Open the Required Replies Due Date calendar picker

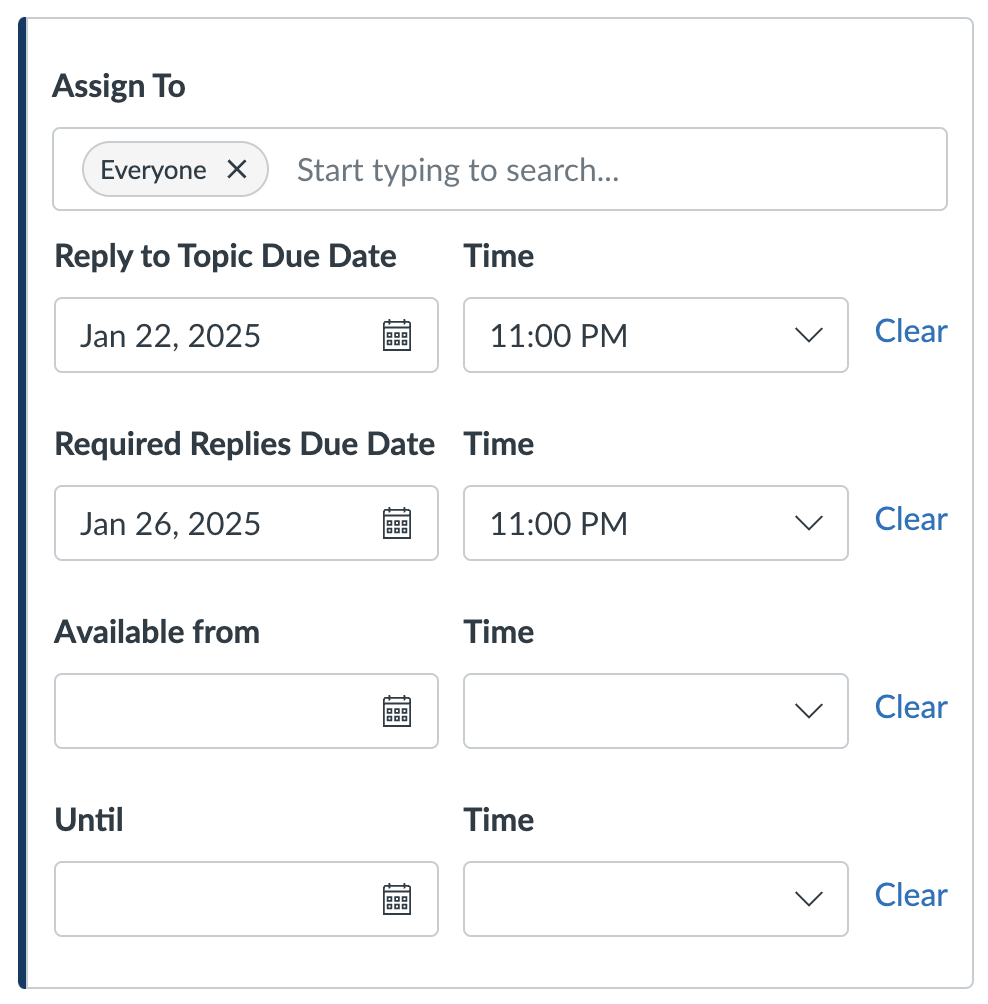(398, 523)
